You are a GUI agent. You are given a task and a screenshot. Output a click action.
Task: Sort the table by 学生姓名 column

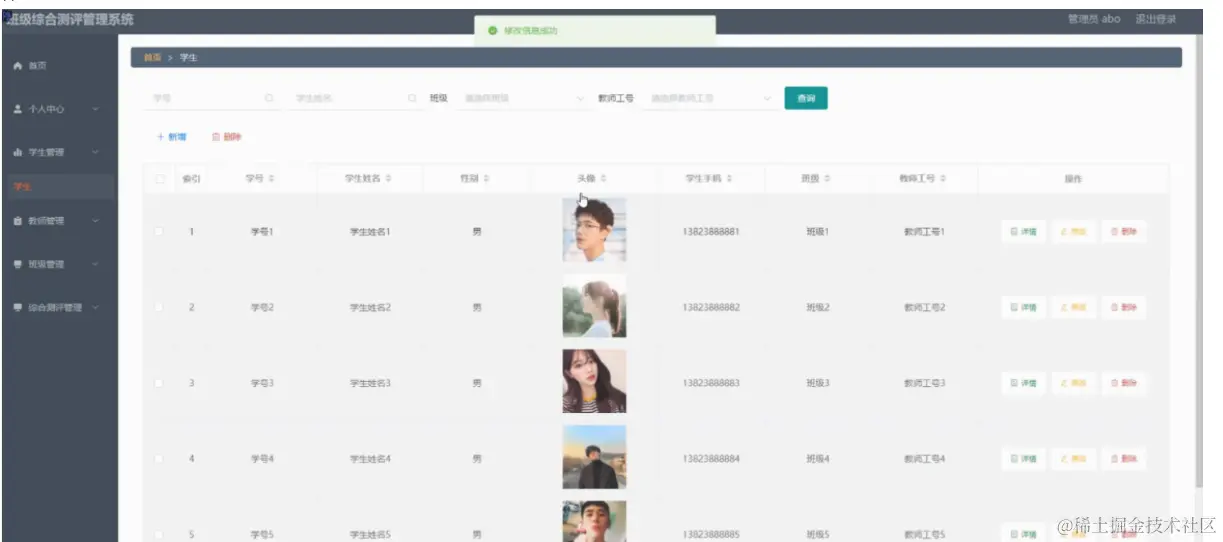point(388,178)
